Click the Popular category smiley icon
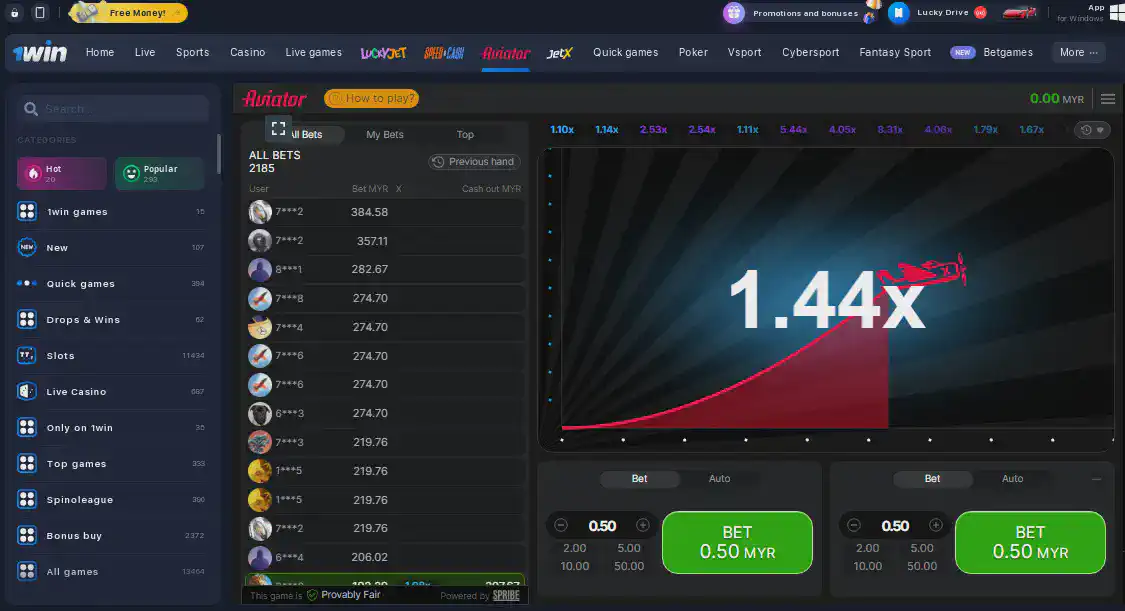Screen dimensions: 1125x611 coord(131,174)
